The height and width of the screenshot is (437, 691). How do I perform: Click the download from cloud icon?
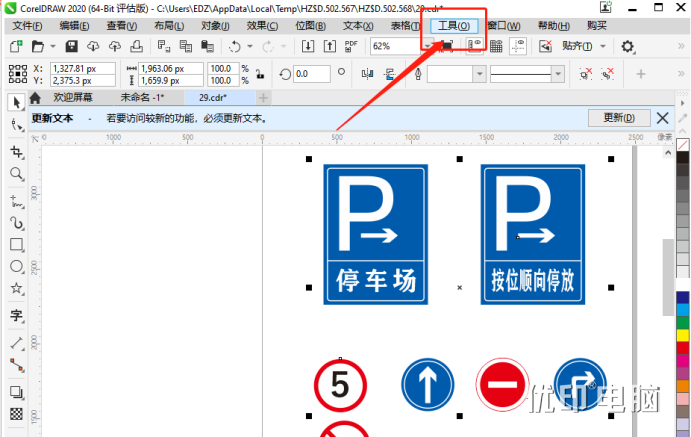click(x=93, y=46)
